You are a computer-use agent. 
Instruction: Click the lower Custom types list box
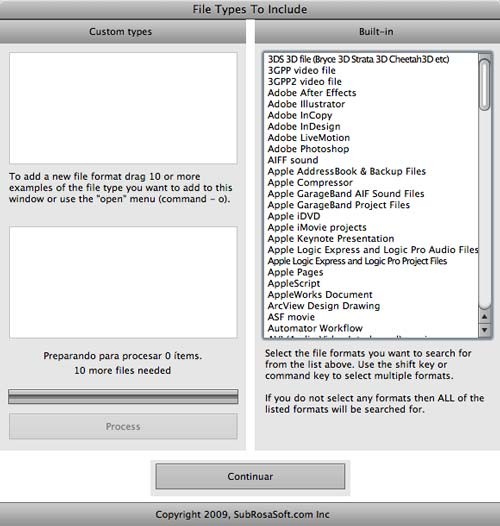point(123,282)
